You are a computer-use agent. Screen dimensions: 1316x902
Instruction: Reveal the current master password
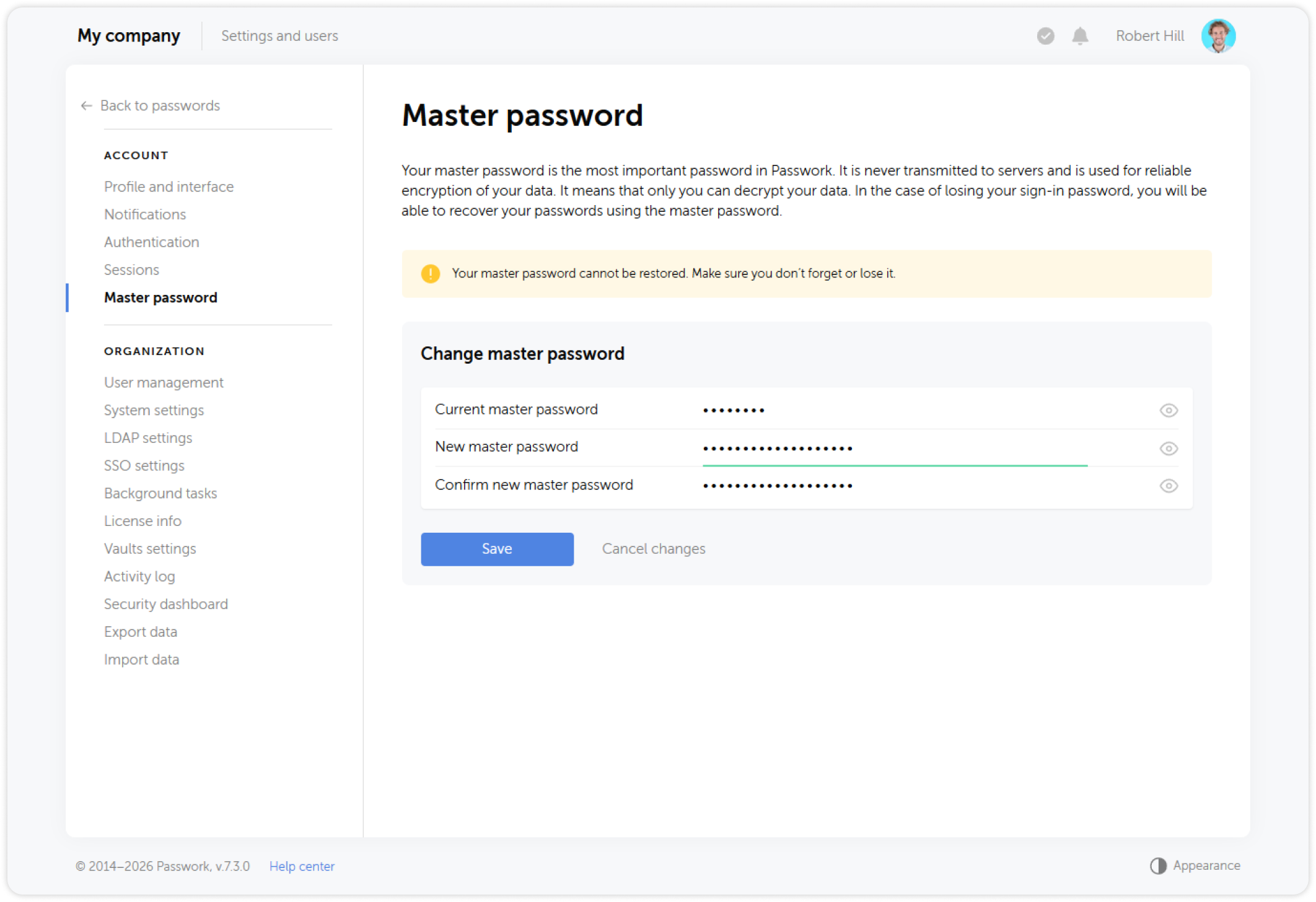1169,409
